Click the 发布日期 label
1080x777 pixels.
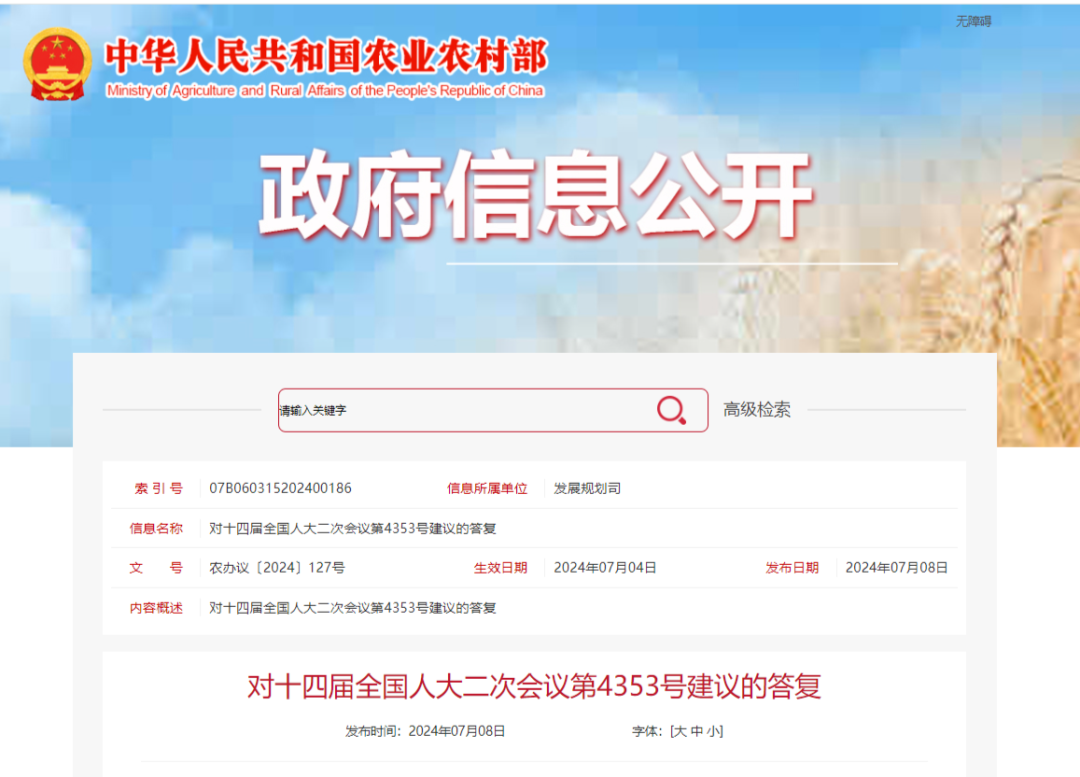click(792, 568)
